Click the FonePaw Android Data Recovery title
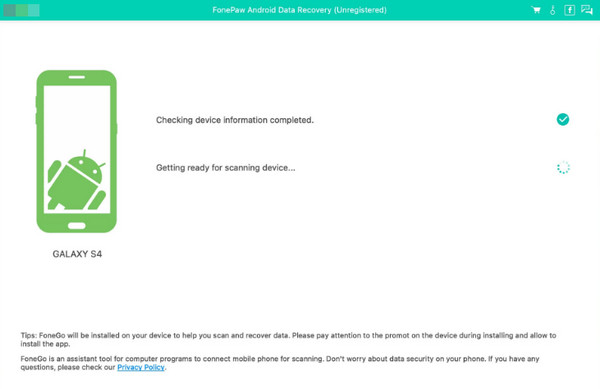The height and width of the screenshot is (389, 600). coord(299,10)
